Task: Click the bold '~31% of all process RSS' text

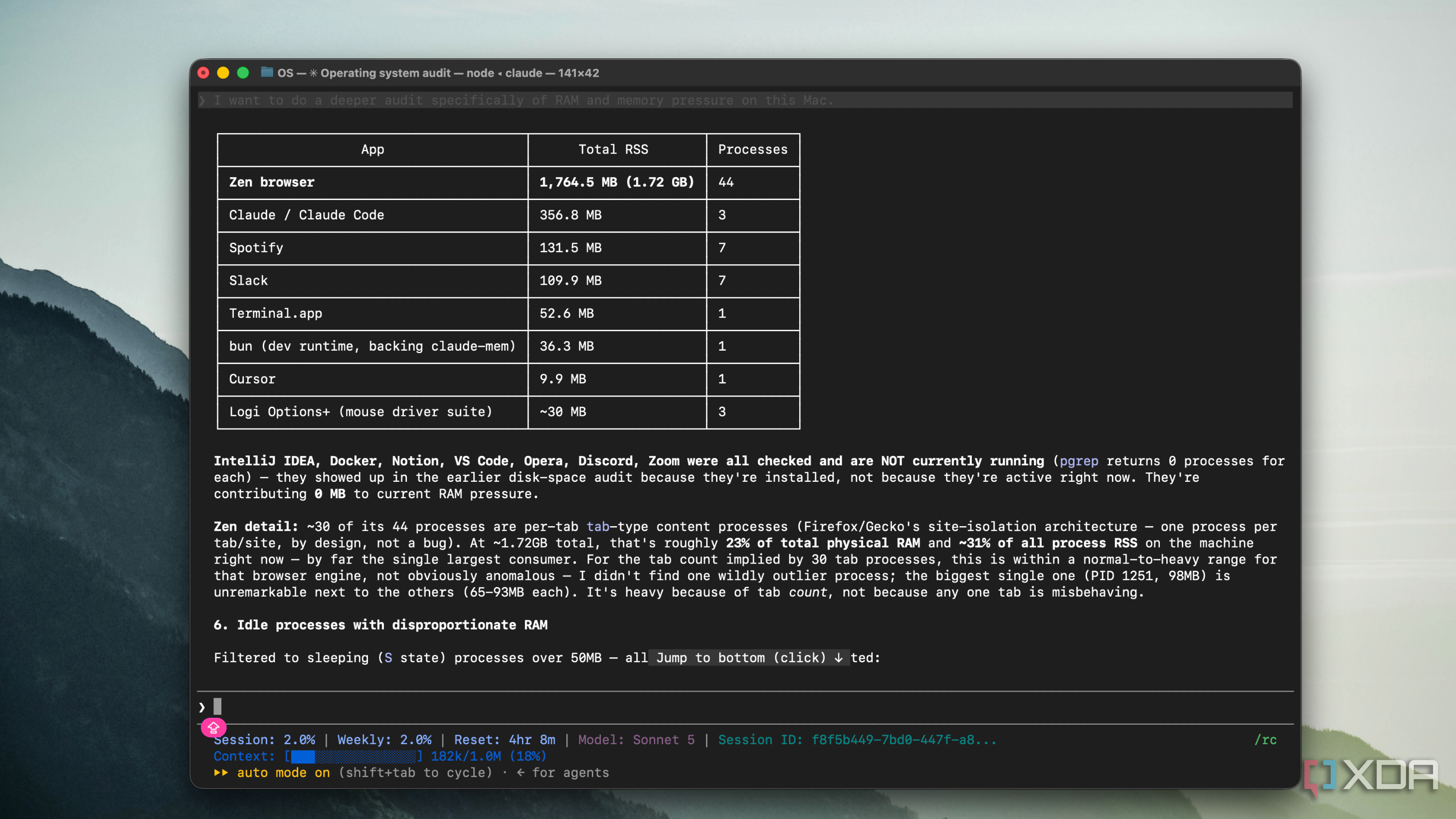Action: (1048, 543)
